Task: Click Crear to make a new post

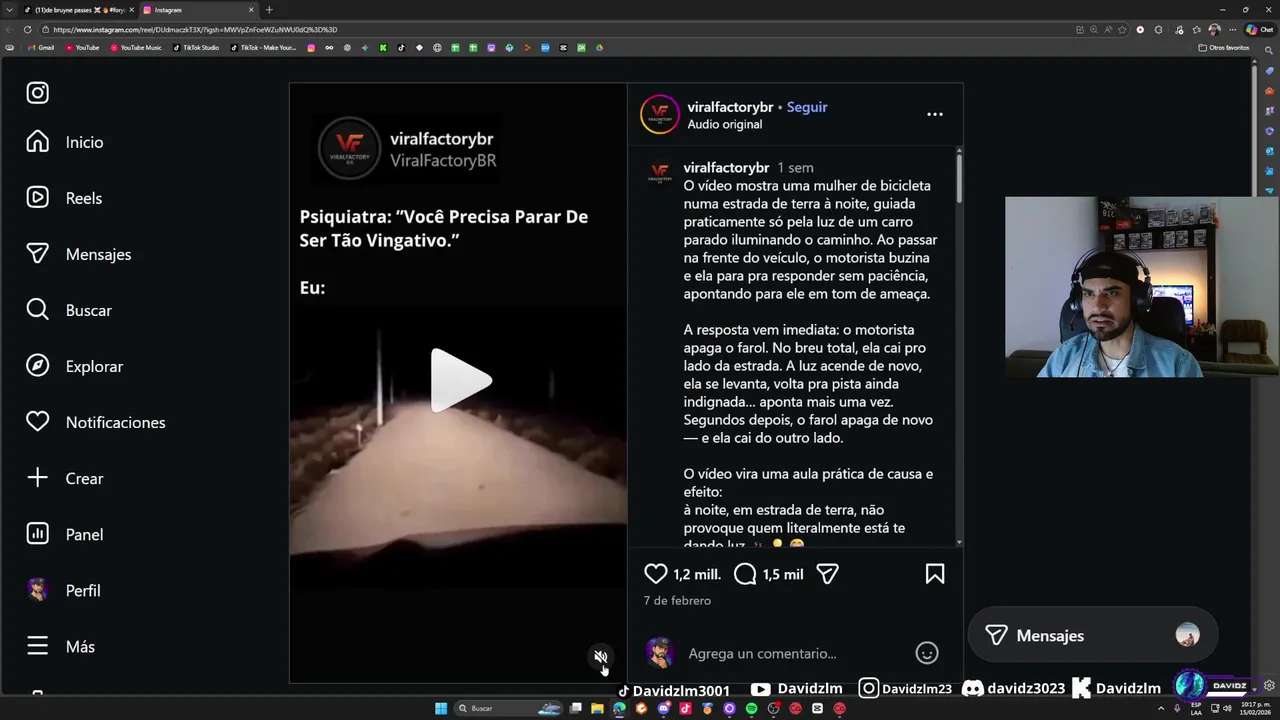Action: click(65, 478)
